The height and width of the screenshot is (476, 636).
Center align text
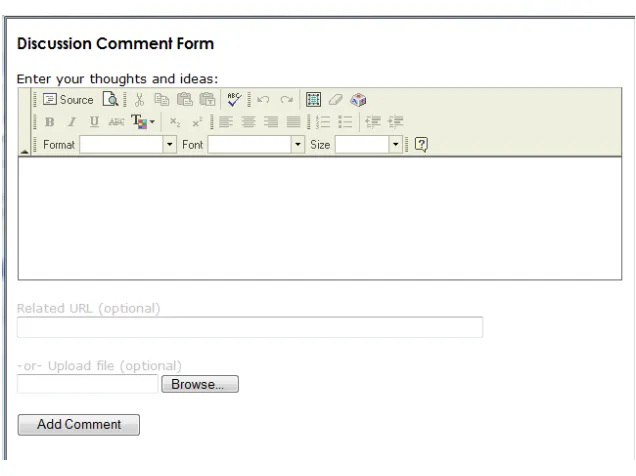click(248, 122)
